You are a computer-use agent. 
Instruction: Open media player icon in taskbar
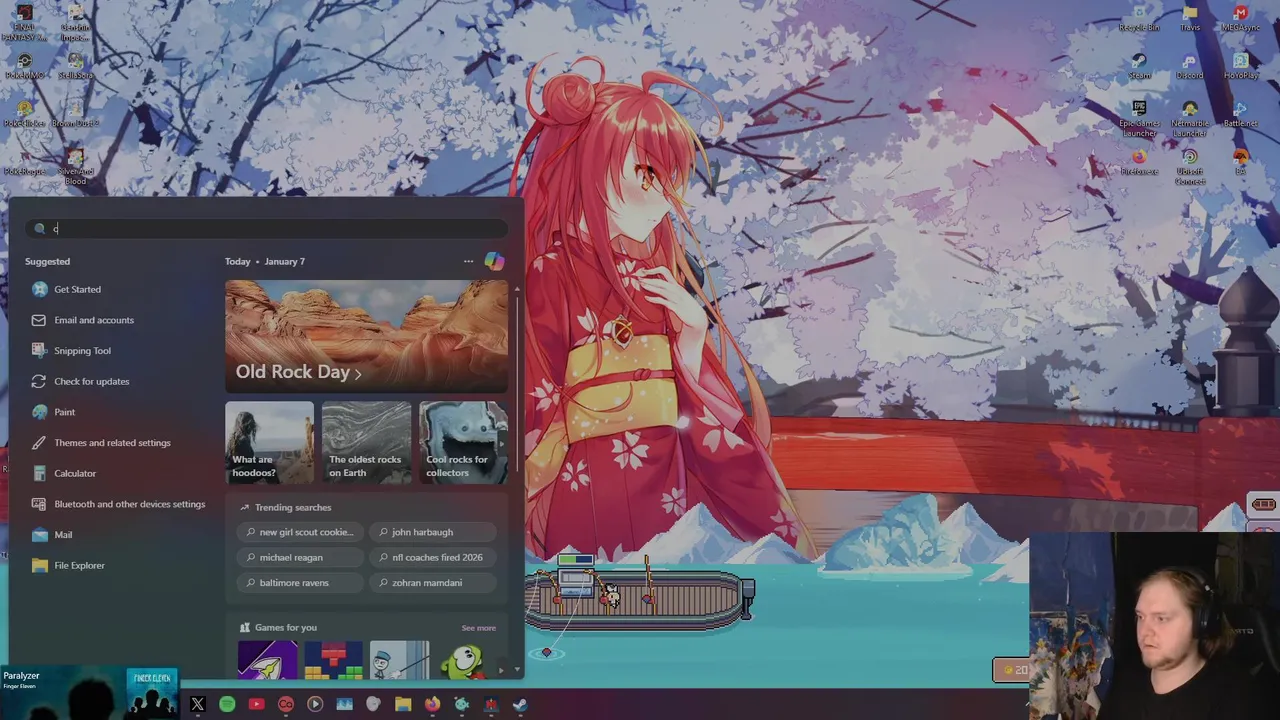(315, 704)
